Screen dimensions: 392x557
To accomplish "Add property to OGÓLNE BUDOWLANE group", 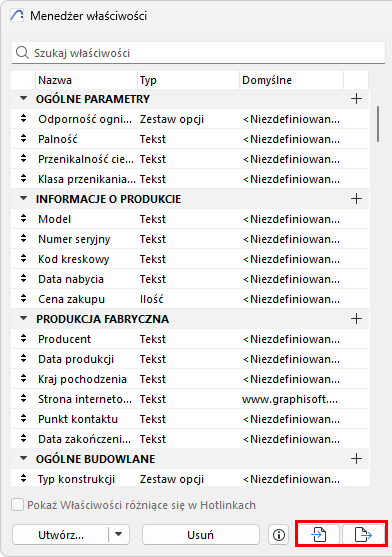I will click(x=356, y=459).
